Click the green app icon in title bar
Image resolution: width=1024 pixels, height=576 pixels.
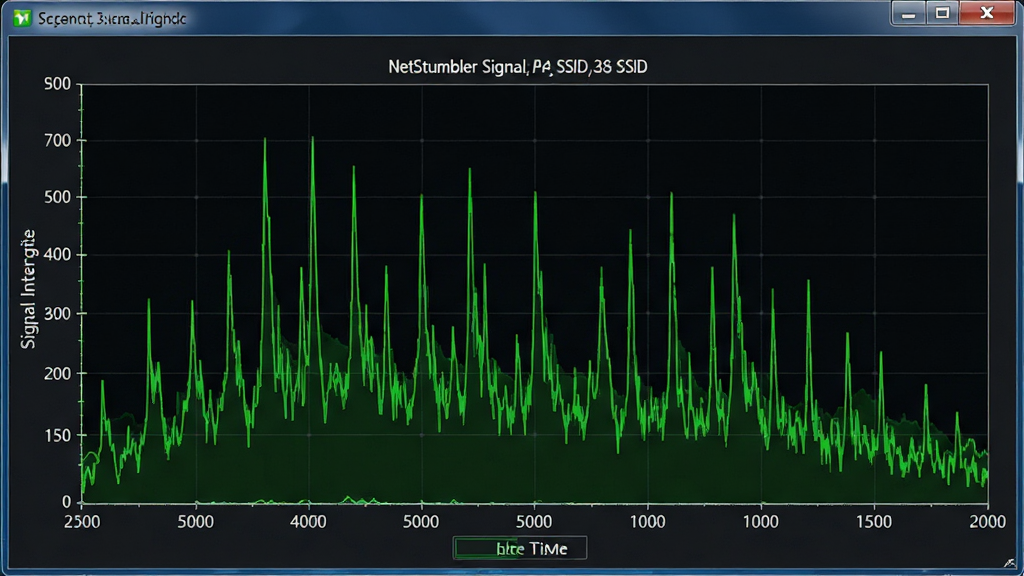point(22,18)
